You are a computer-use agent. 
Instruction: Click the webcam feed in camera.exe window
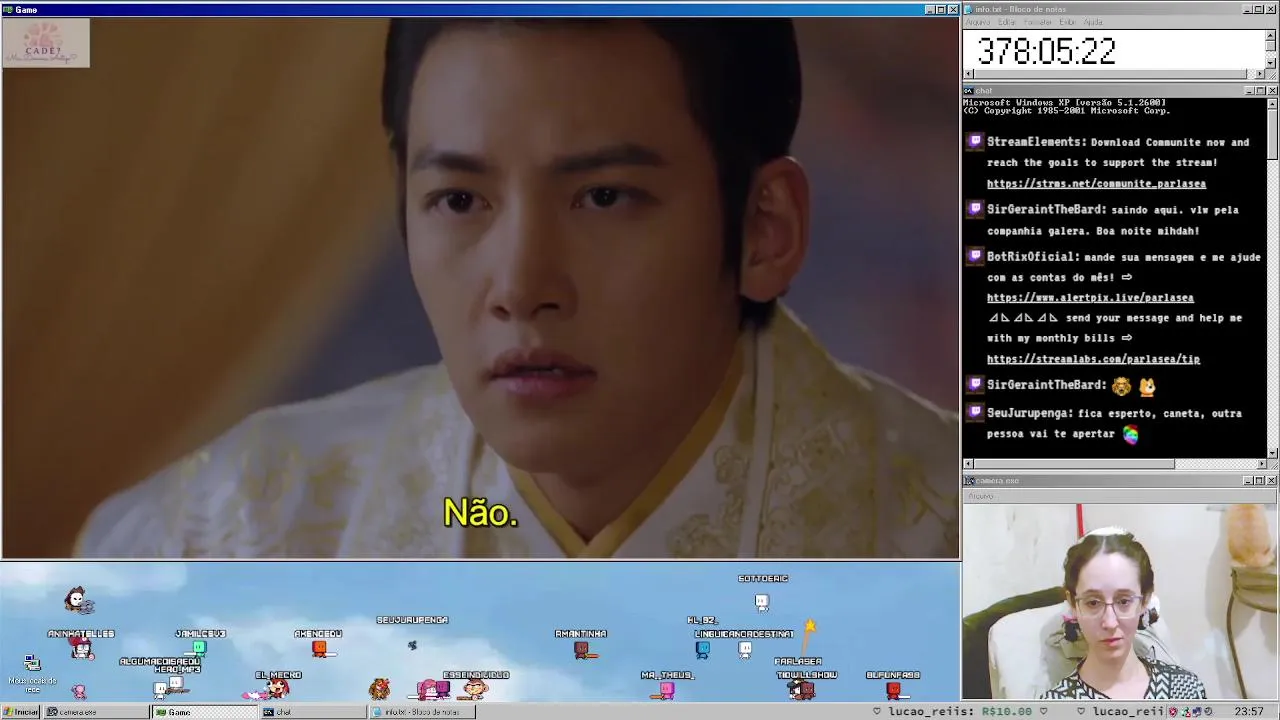click(1120, 601)
